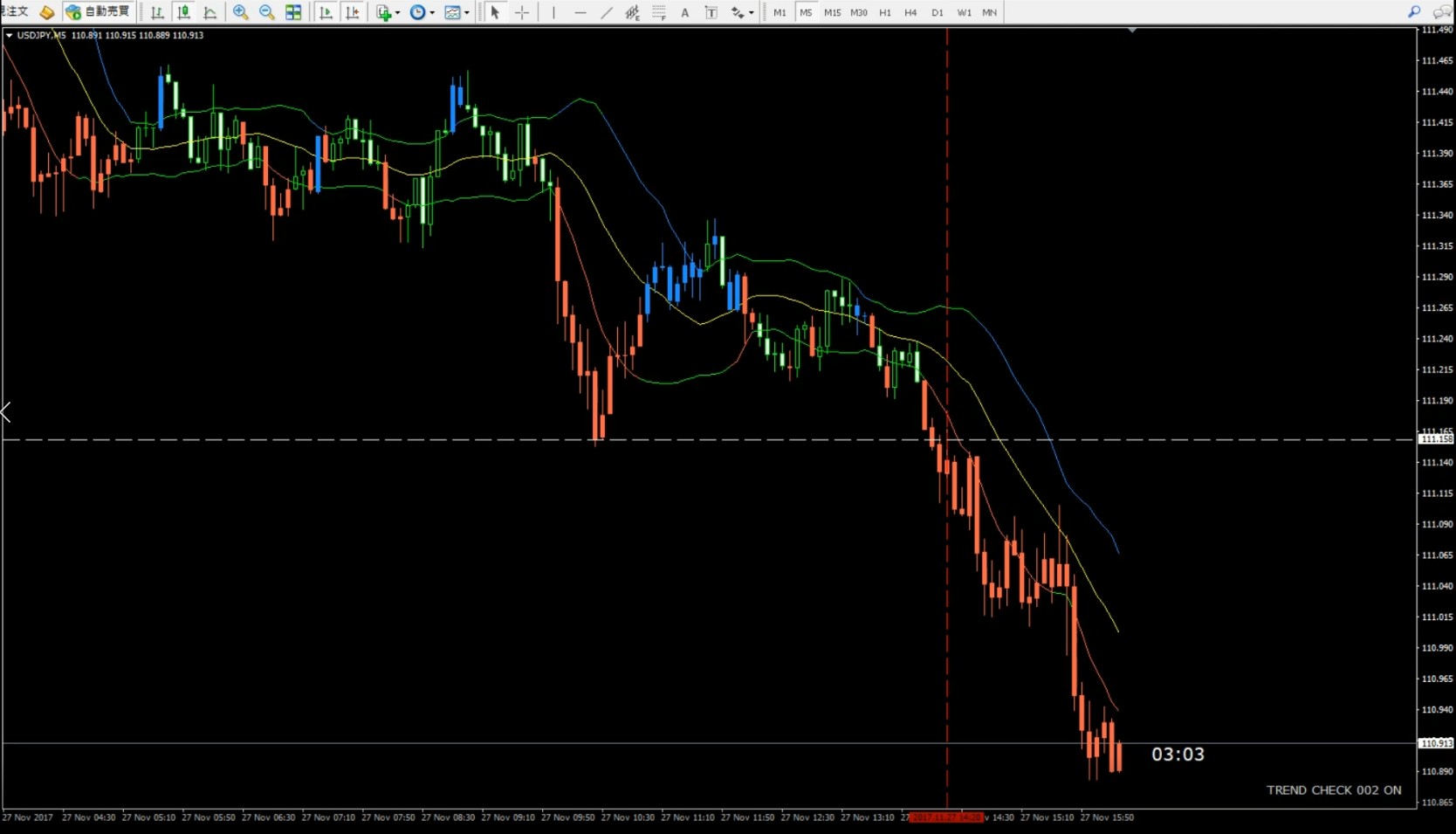
Task: Switch to the W1 timeframe
Action: pyautogui.click(x=964, y=12)
